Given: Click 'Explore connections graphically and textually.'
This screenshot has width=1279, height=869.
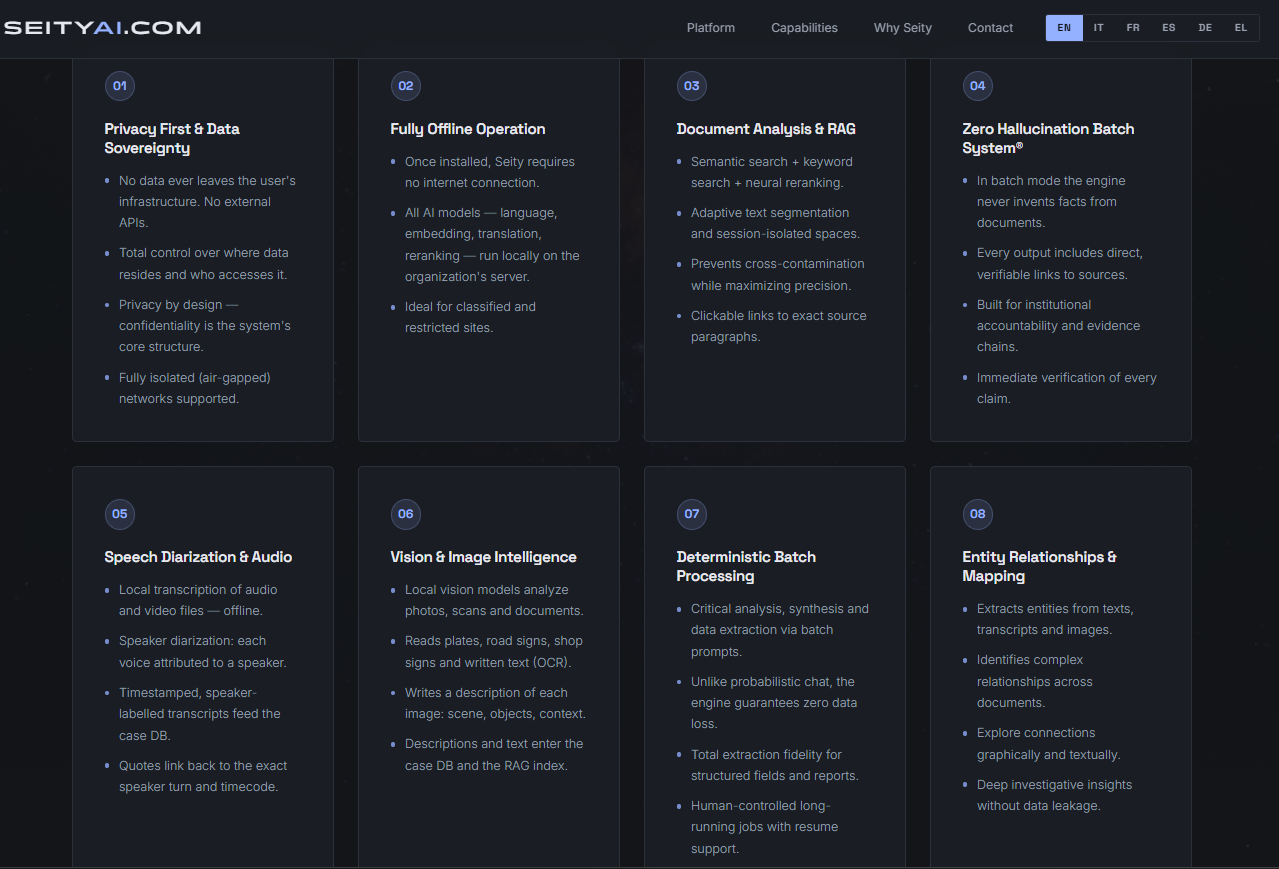Looking at the screenshot, I should (x=1048, y=744).
